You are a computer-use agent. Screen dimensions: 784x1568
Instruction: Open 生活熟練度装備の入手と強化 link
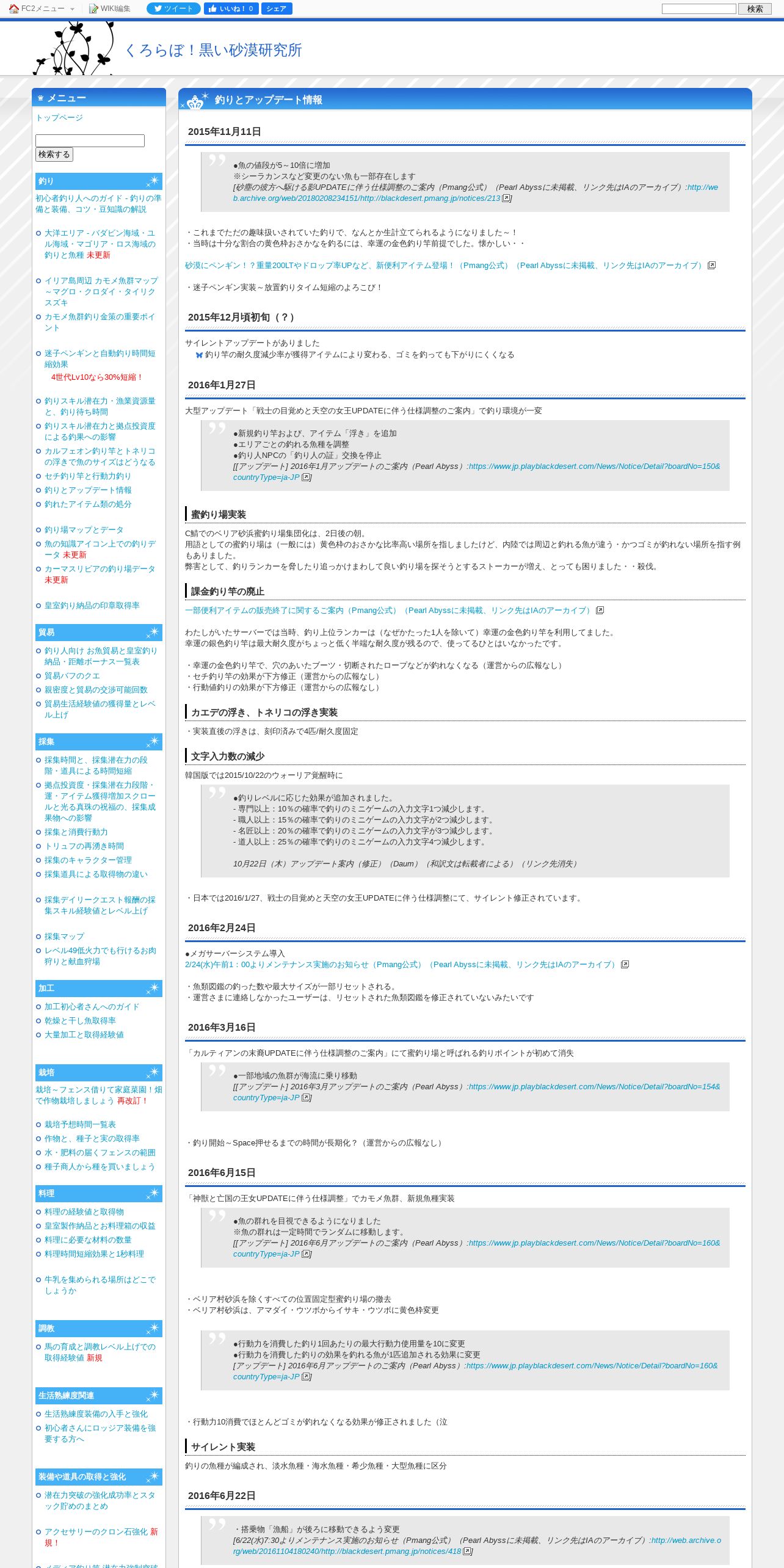(96, 1414)
